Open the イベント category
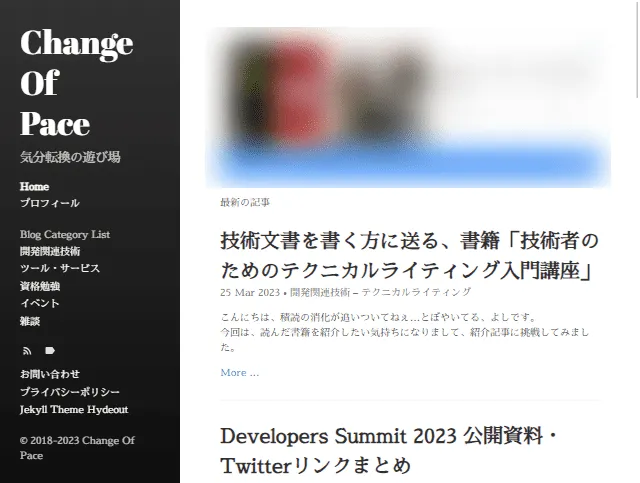Viewport: 640px width, 483px height. (x=40, y=303)
